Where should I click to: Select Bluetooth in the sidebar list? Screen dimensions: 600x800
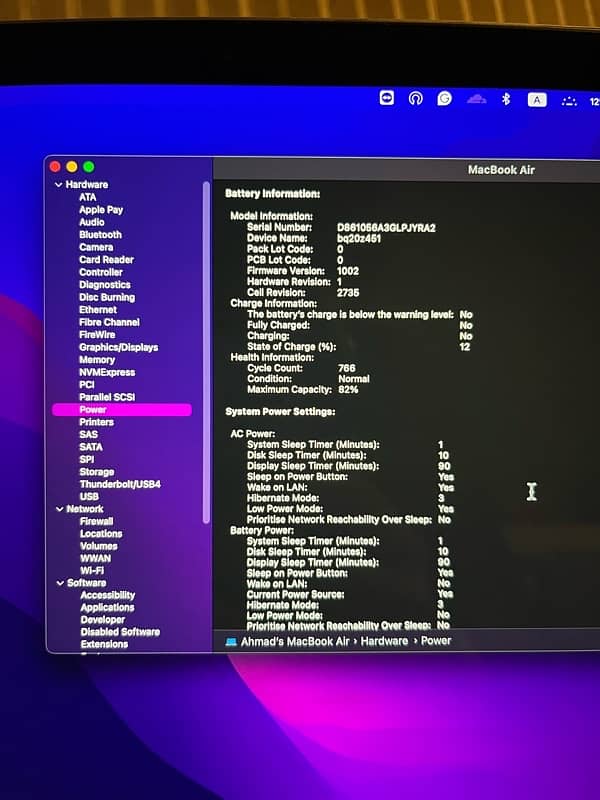click(x=101, y=235)
